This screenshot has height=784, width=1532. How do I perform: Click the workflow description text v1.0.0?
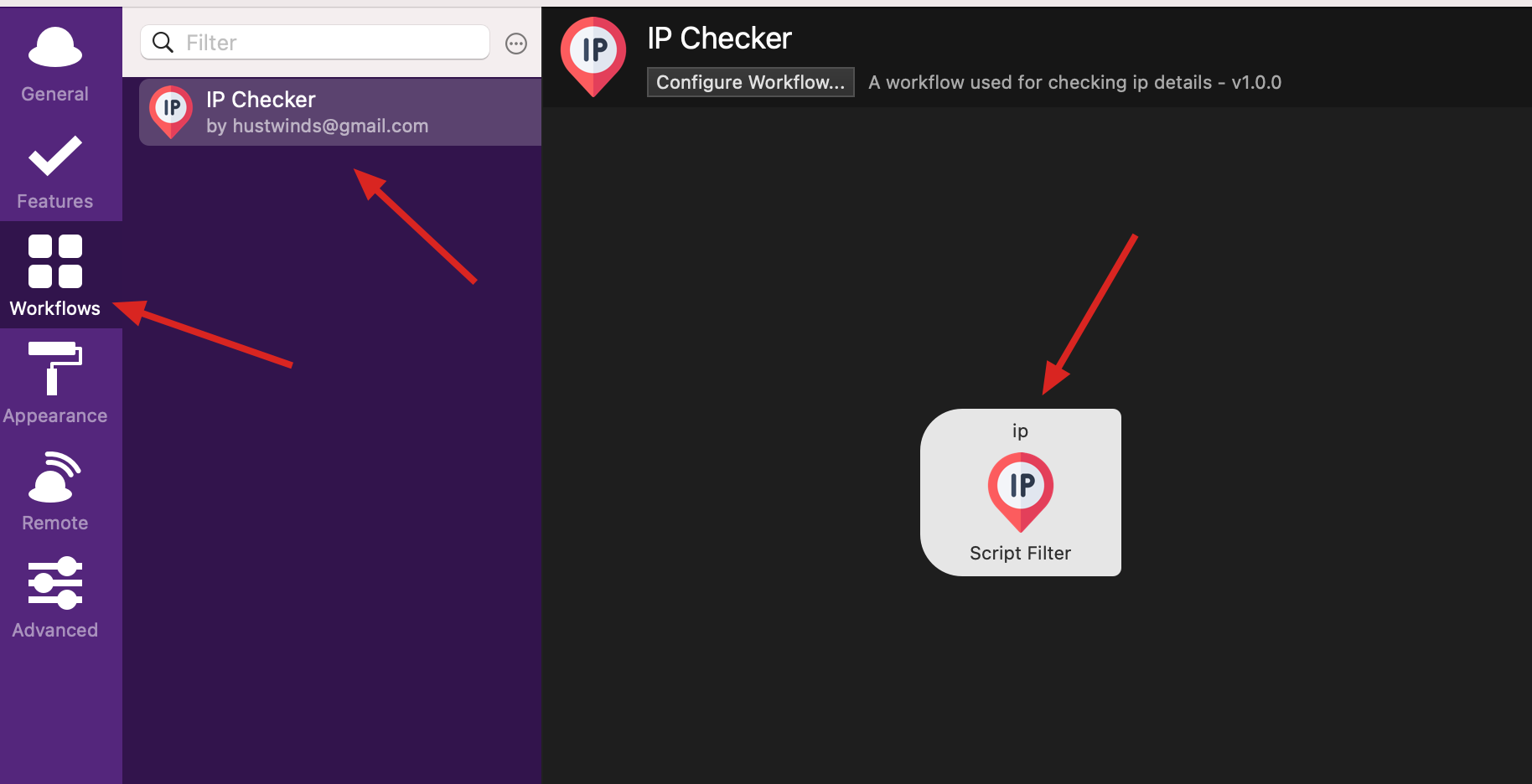(x=1074, y=82)
